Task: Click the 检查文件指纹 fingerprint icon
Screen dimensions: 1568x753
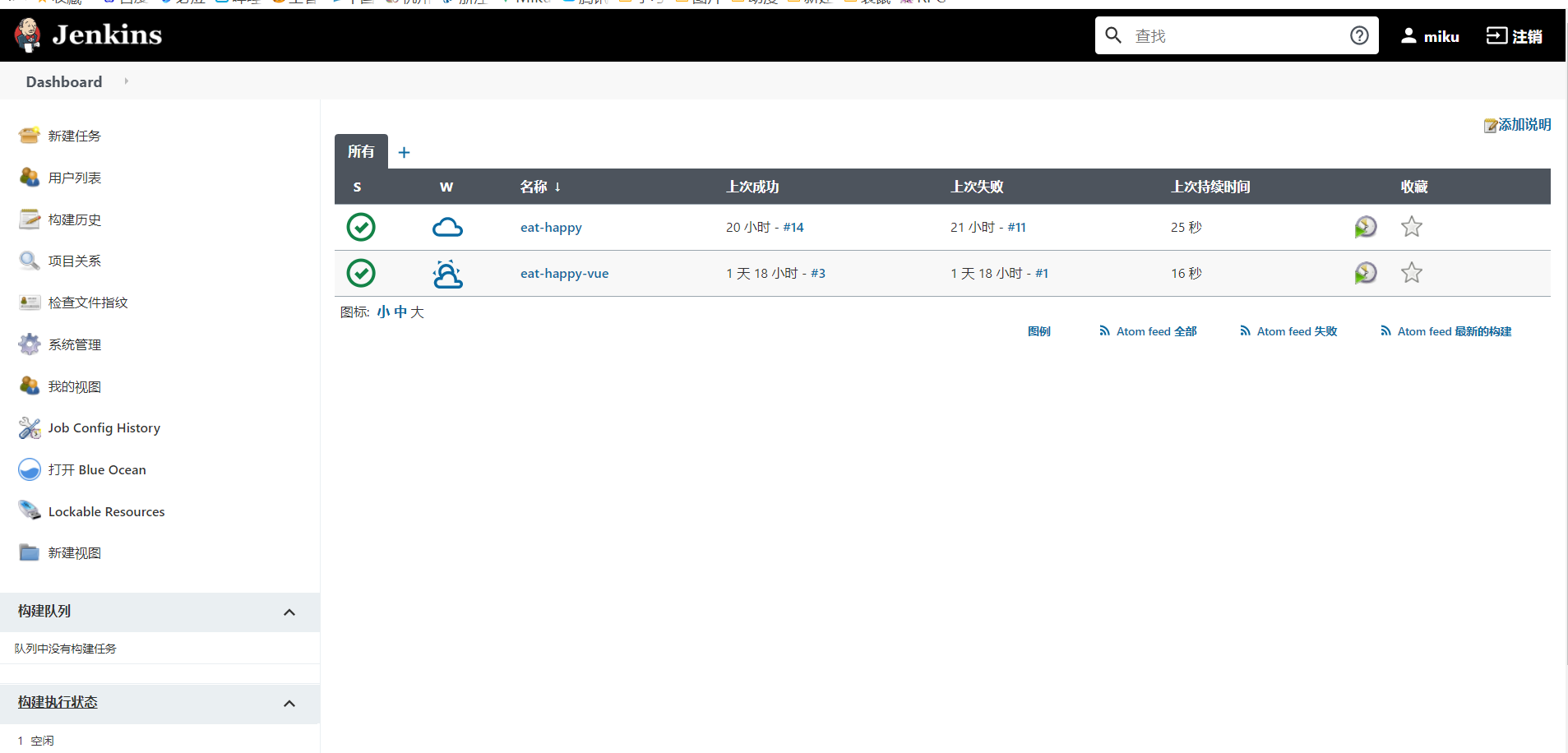Action: [30, 303]
